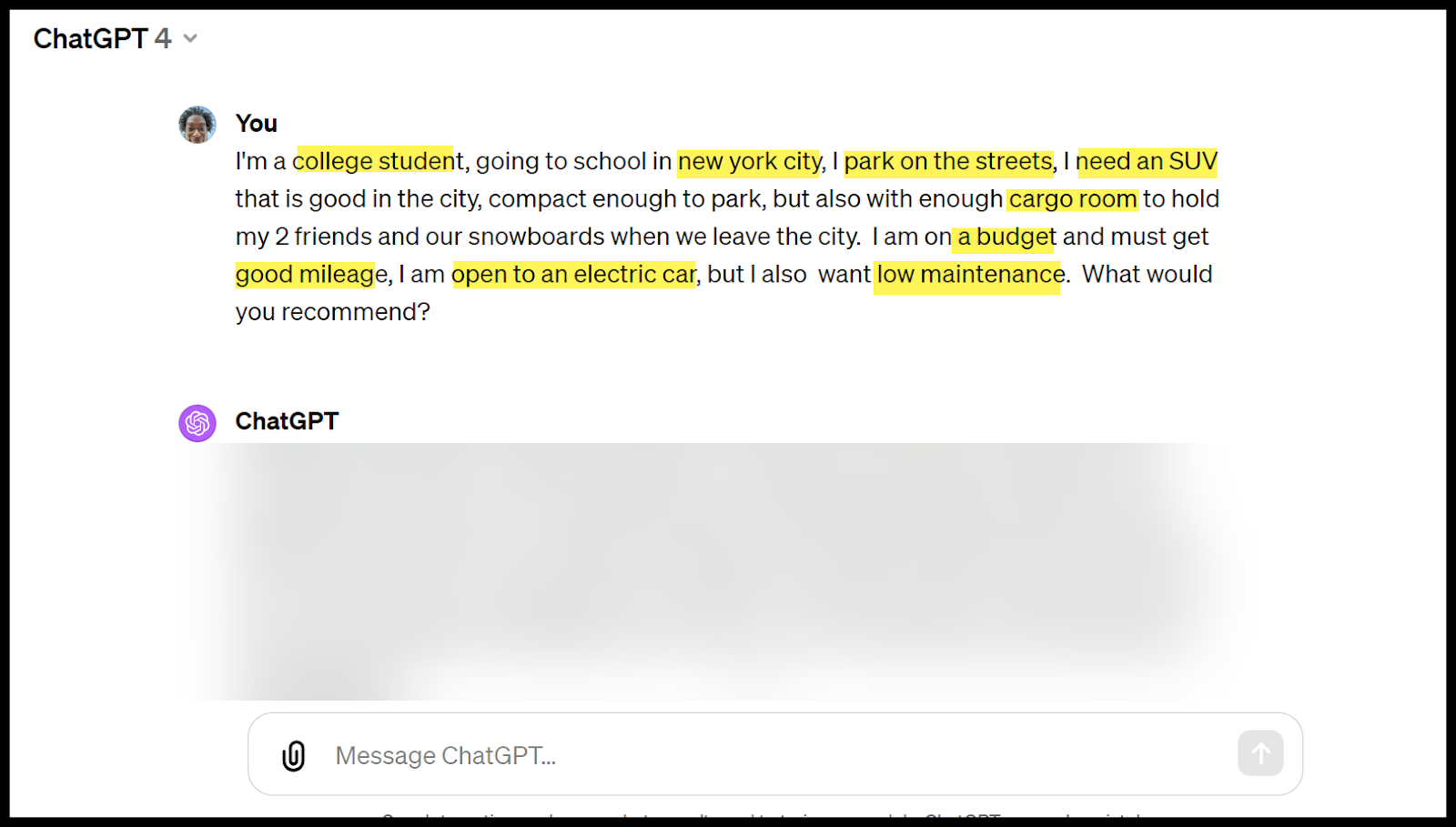Click highlighted words "cargo room"
This screenshot has width=1456, height=827.
(1072, 199)
